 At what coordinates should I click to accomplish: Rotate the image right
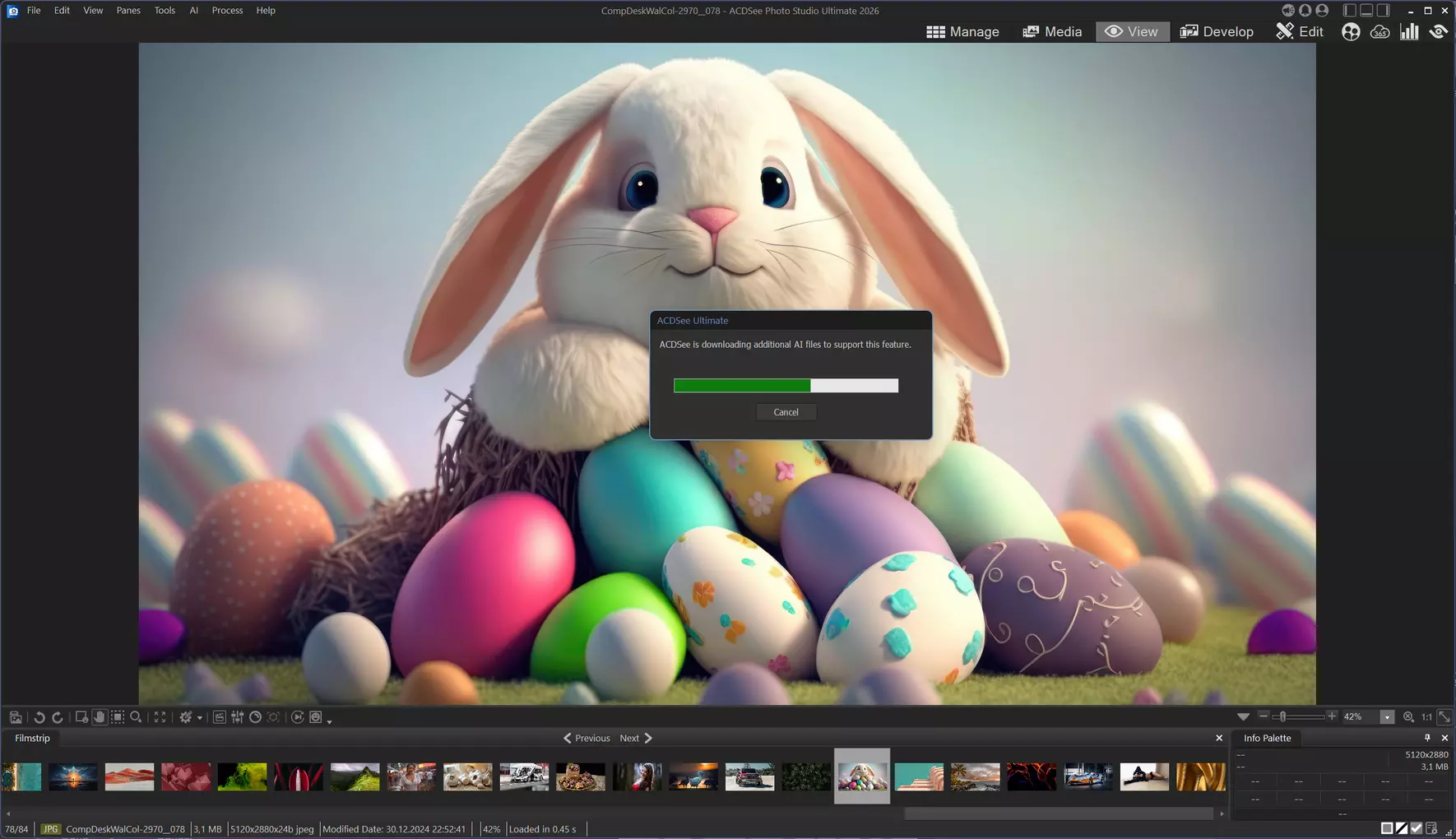pos(58,717)
